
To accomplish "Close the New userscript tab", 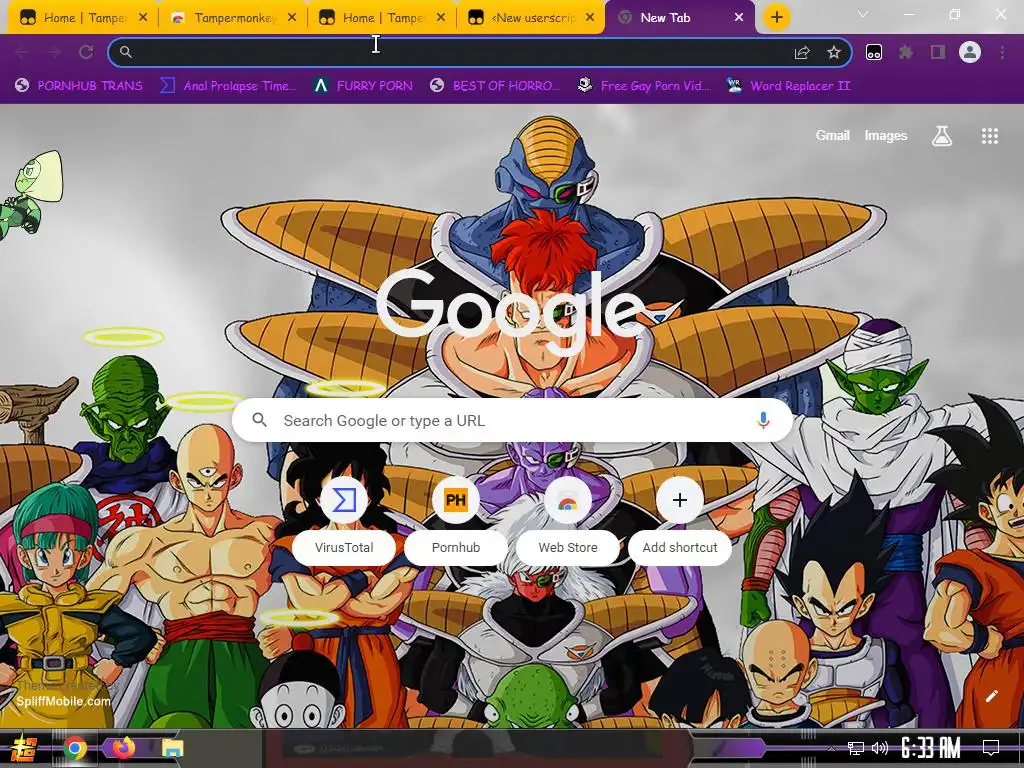I will point(590,18).
